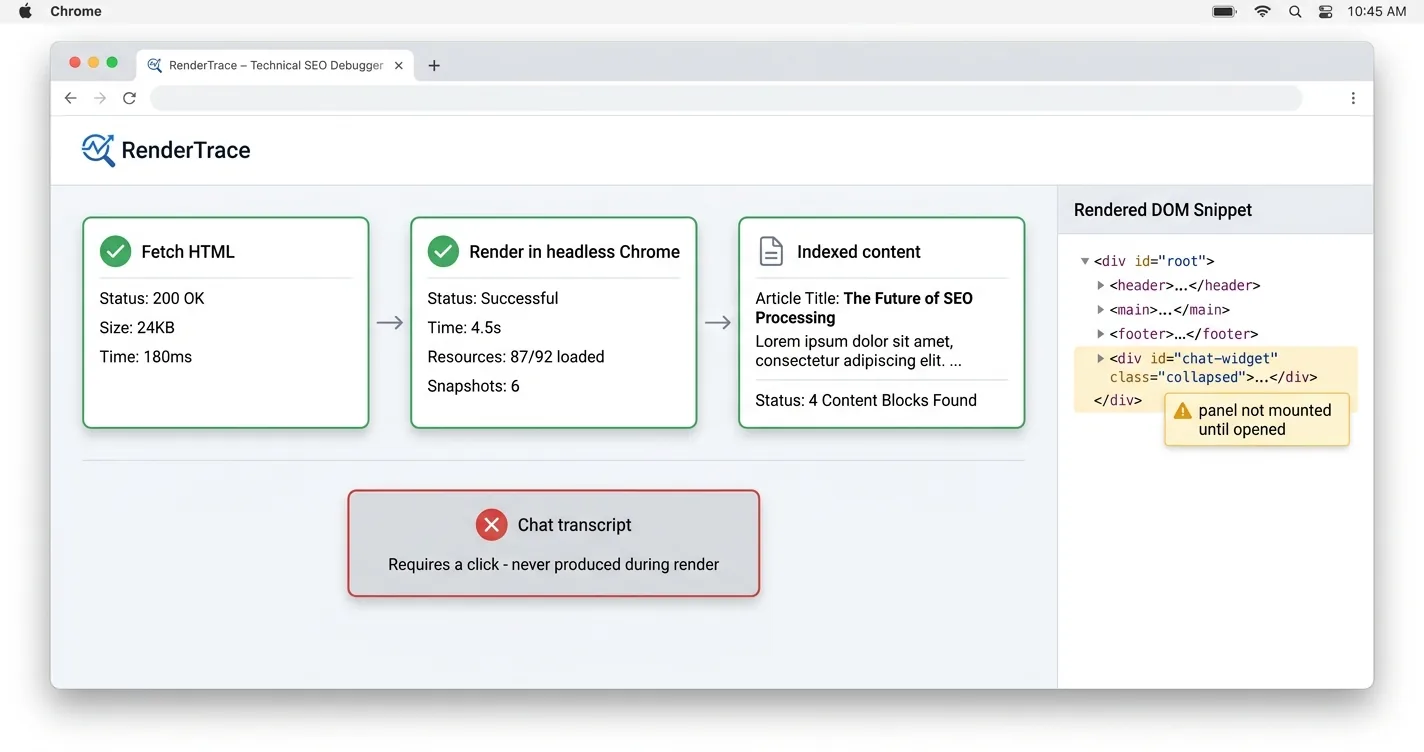Click 'Time: 180ms' text

[x=146, y=357]
